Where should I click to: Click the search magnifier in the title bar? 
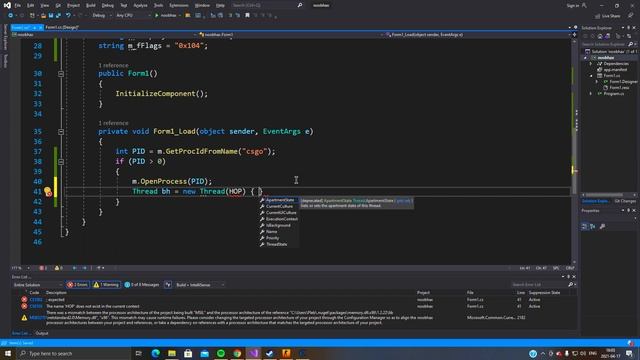300,5
